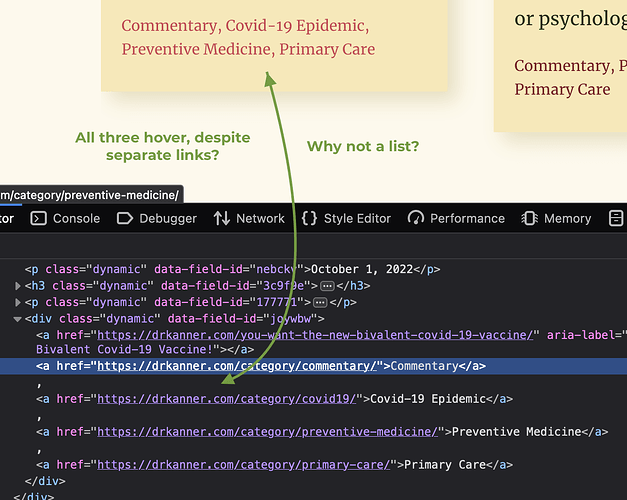Open the Network tab
Viewport: 627px width, 500px height.
click(x=249, y=218)
